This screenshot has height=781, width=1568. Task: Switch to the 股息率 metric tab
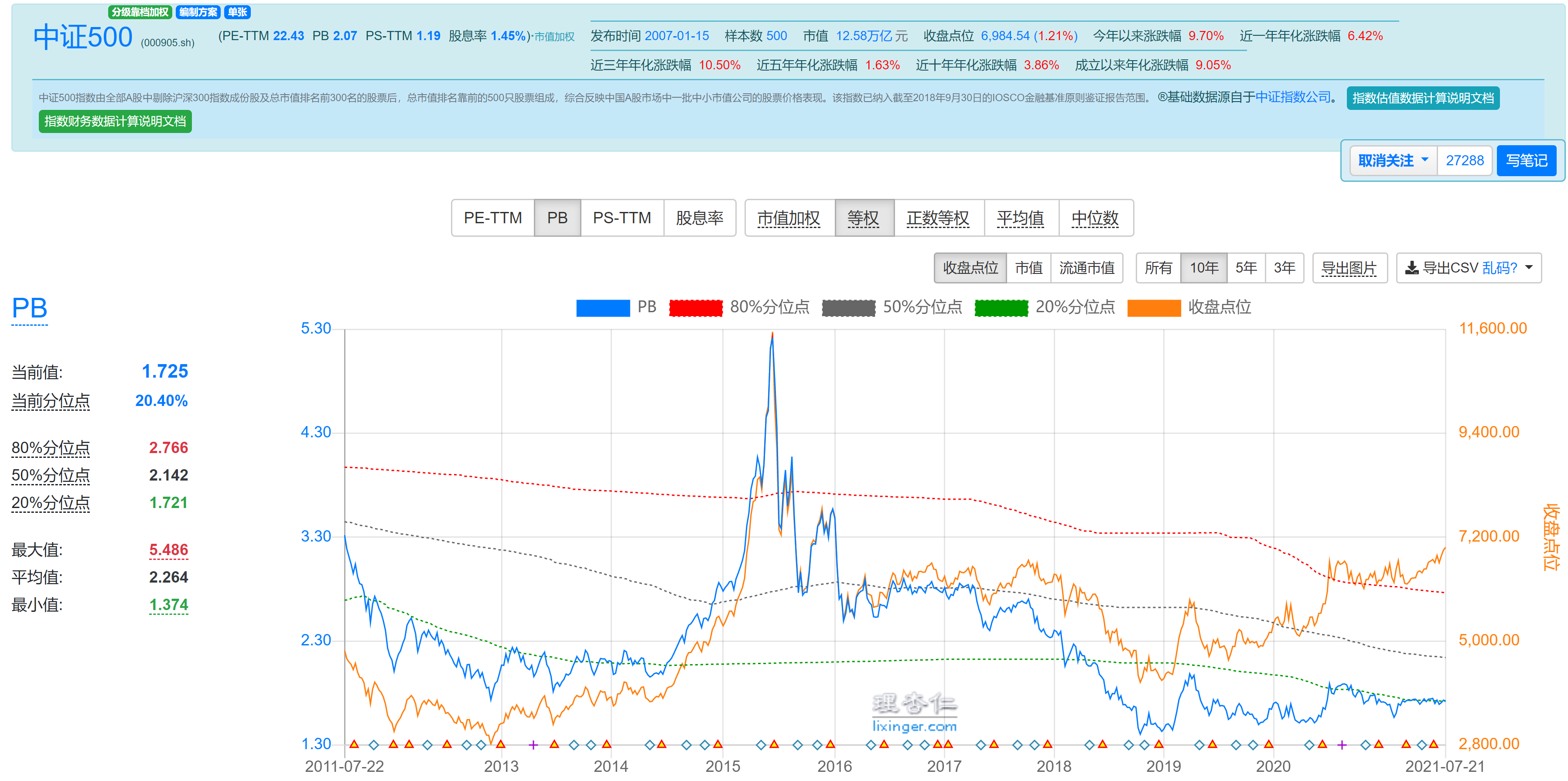700,218
